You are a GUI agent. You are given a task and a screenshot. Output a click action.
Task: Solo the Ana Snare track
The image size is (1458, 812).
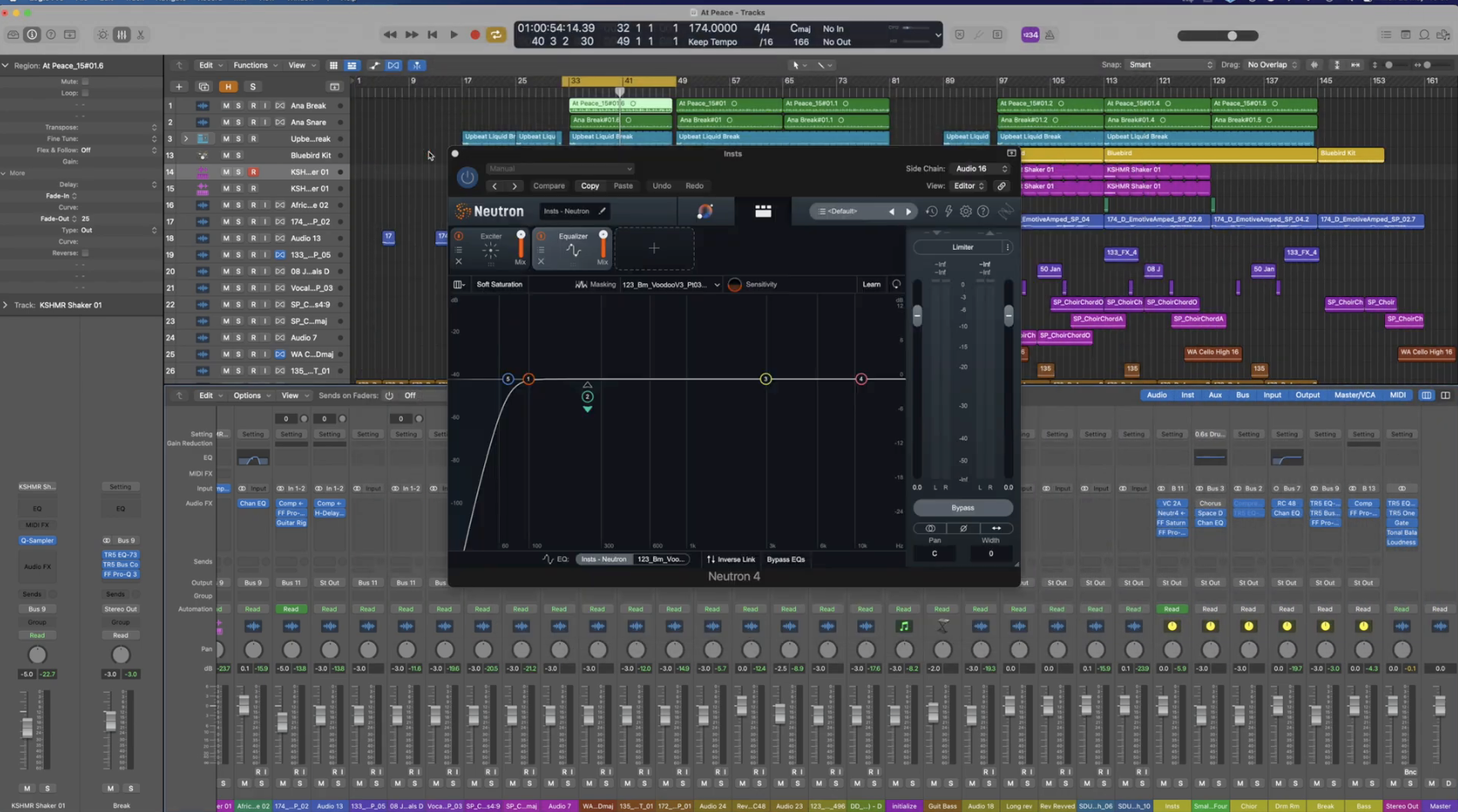point(239,122)
